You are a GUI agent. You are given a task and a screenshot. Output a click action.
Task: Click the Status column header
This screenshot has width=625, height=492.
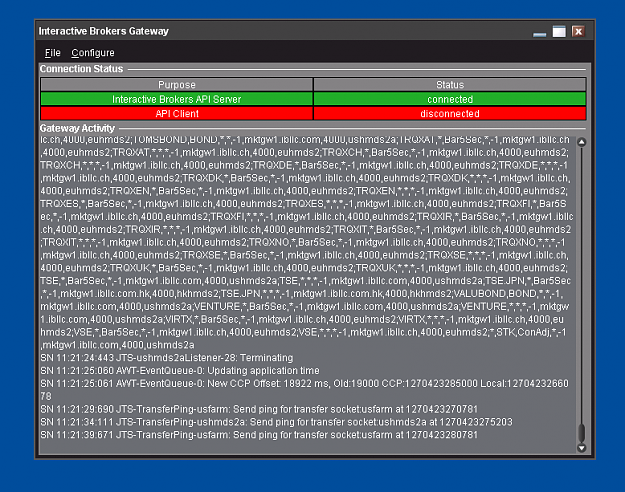pyautogui.click(x=450, y=85)
